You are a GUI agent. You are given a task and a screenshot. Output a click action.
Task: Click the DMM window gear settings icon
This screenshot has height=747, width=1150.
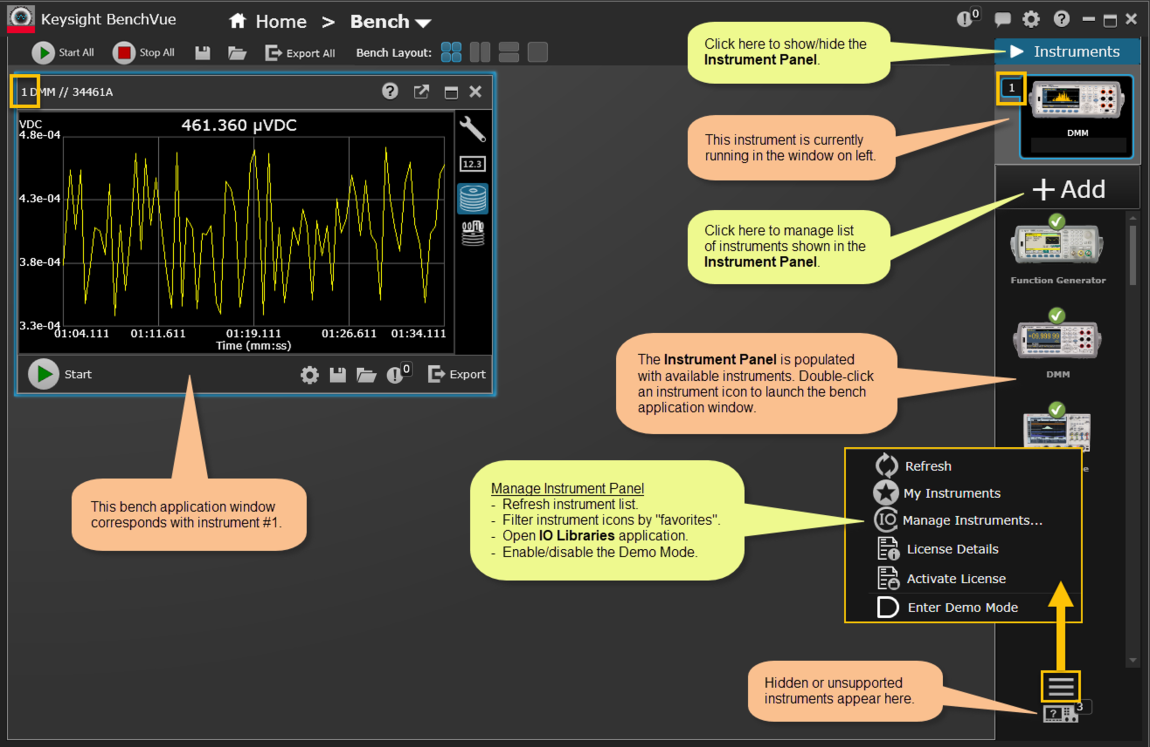pos(310,375)
